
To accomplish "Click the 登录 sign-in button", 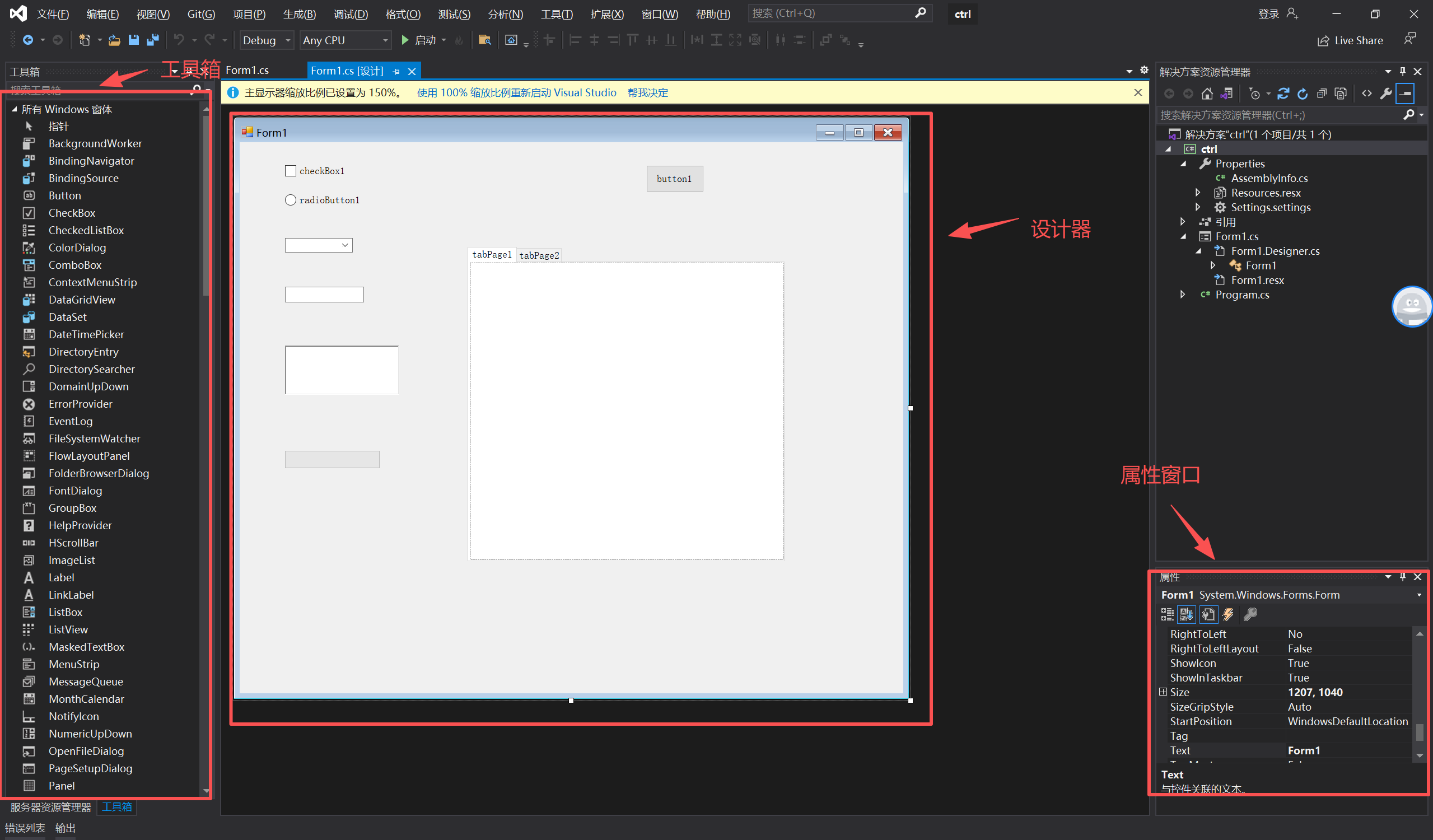I will (x=1269, y=13).
